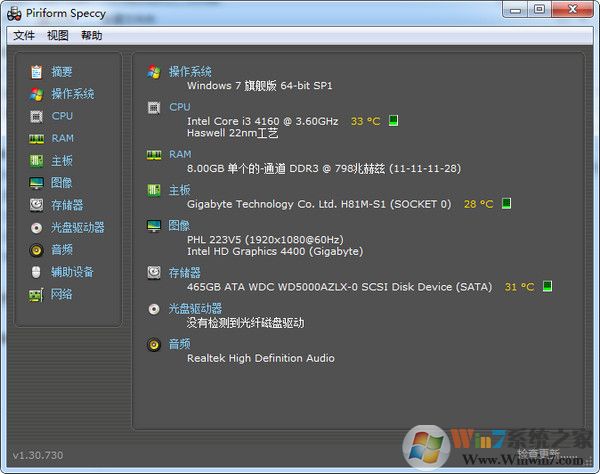Click the v1.30.730 version label
The width and height of the screenshot is (600, 474).
39,455
